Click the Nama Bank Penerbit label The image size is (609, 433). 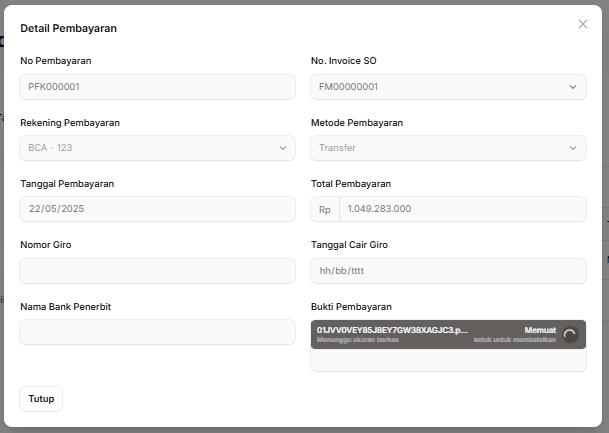pos(66,307)
